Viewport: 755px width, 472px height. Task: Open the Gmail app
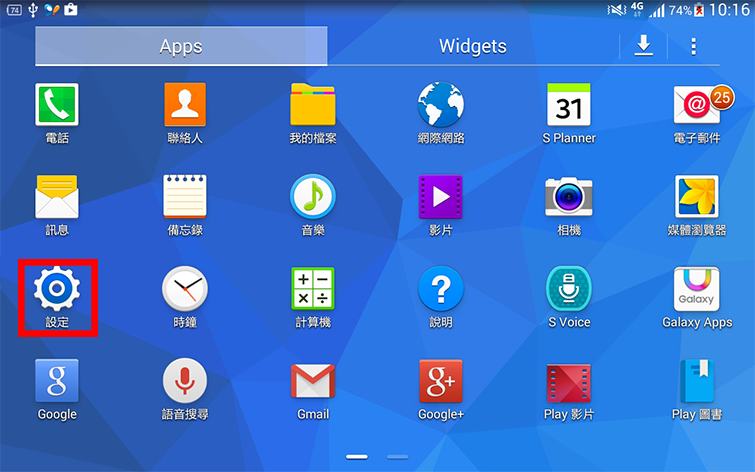[313, 380]
